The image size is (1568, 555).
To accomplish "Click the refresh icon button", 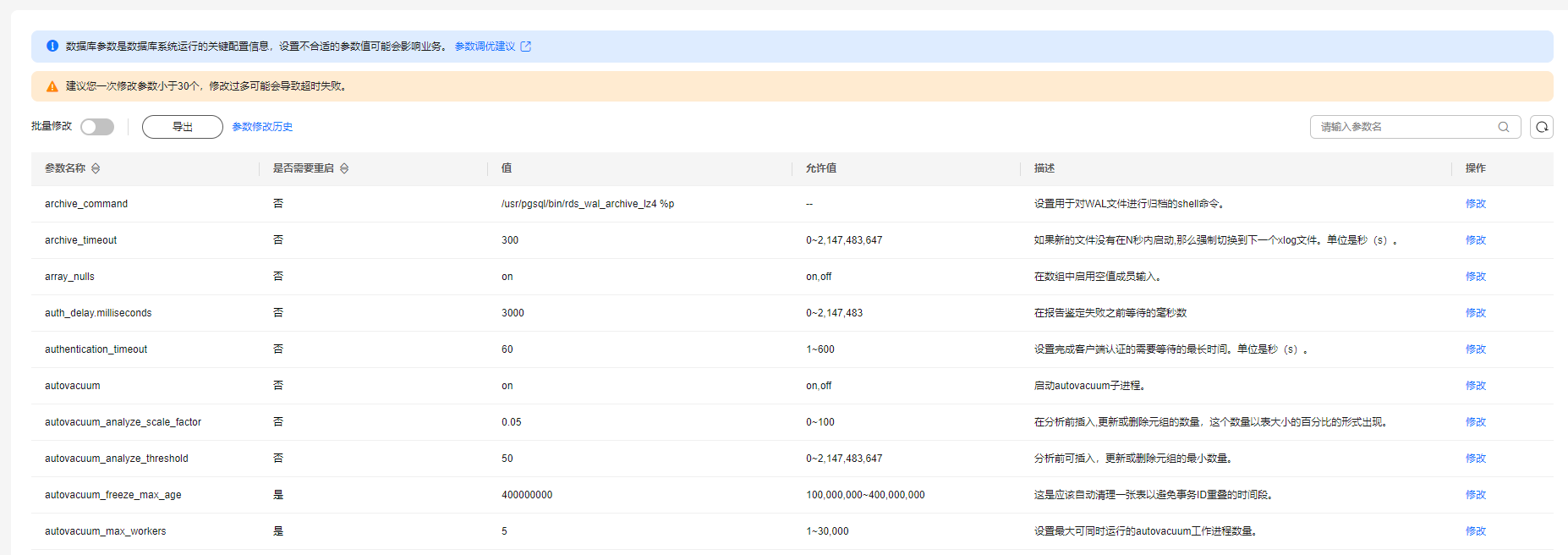I will pyautogui.click(x=1541, y=127).
